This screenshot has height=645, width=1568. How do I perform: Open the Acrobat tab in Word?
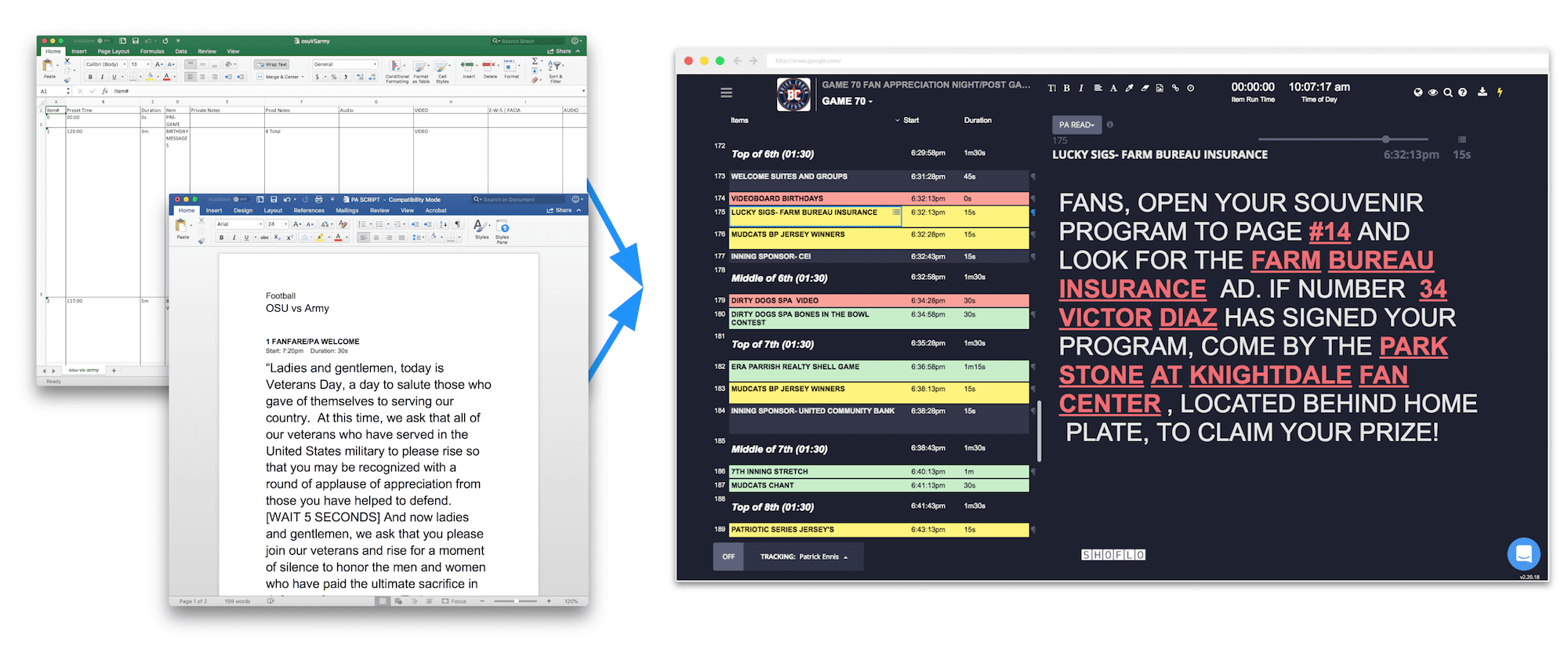[x=436, y=210]
